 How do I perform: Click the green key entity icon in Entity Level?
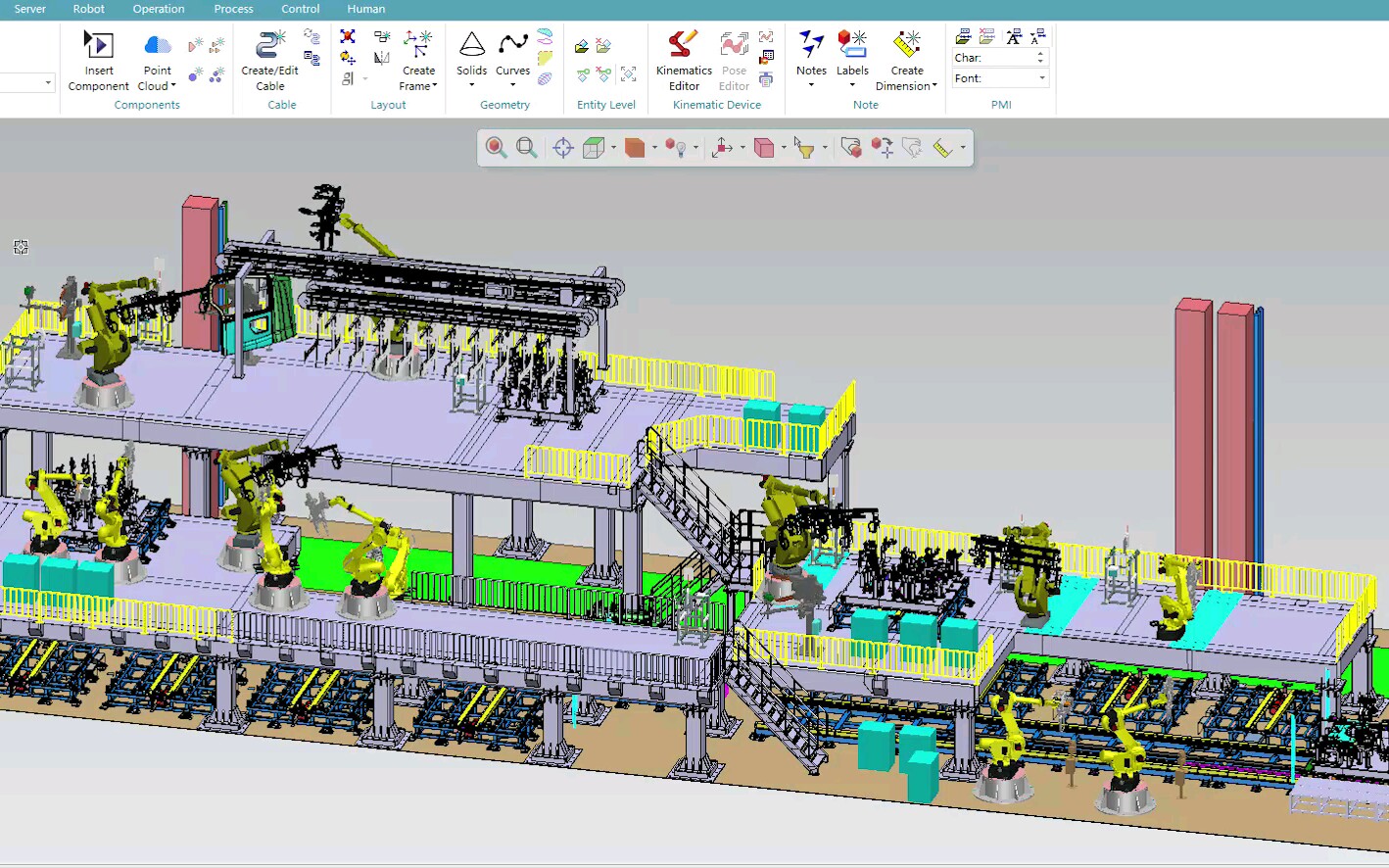tap(582, 74)
